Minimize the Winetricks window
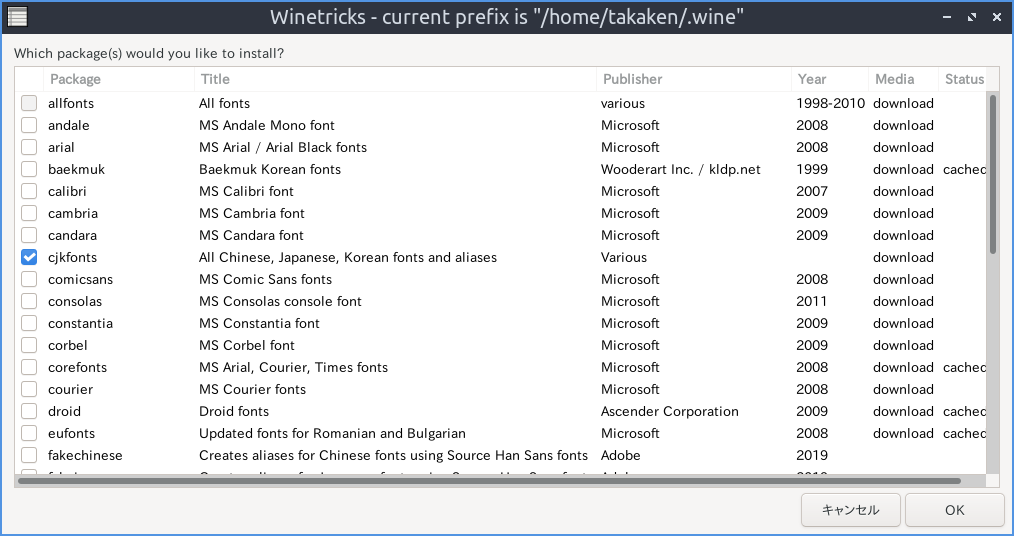 [947, 17]
